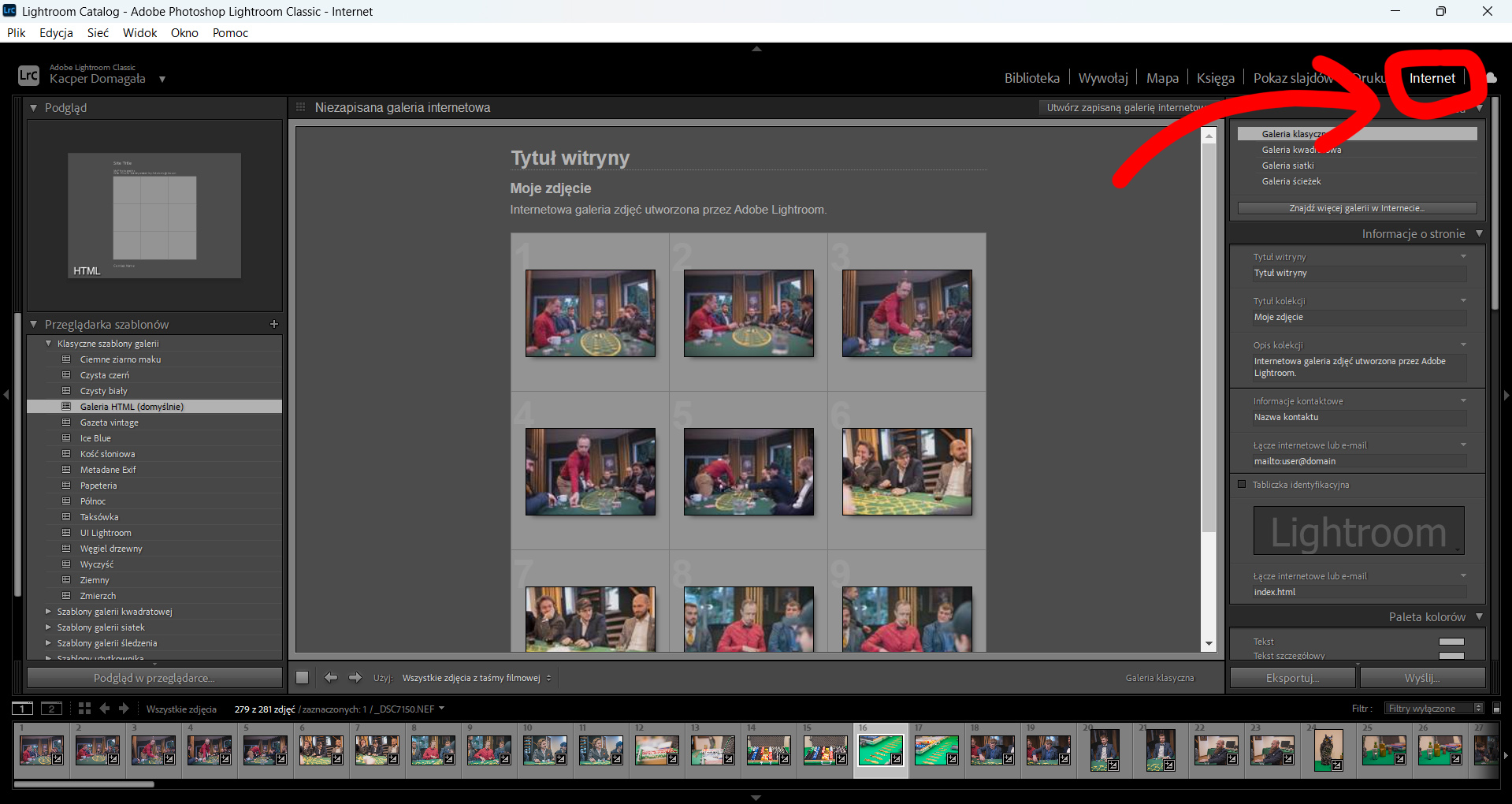Collapse left panel group with edge arrow

click(6, 395)
